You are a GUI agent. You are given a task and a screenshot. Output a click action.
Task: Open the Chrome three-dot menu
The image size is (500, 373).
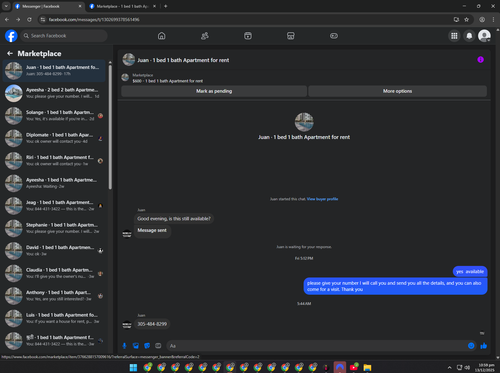click(x=493, y=20)
